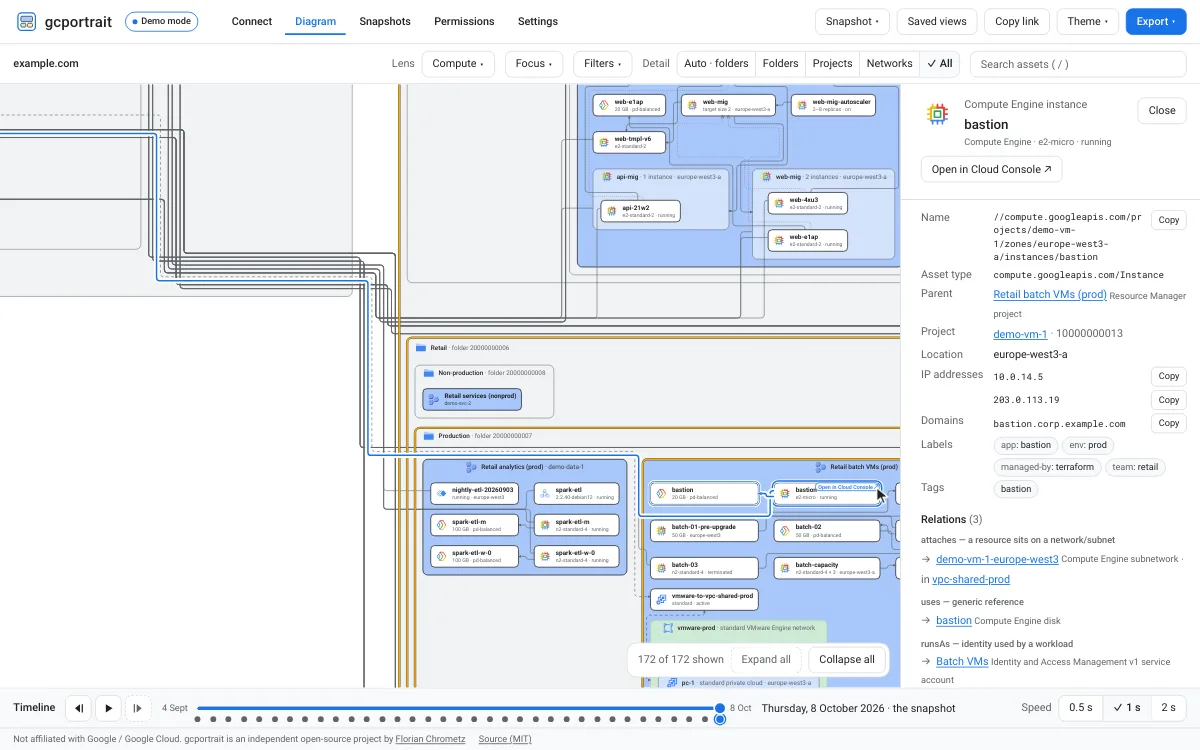Select the batch-02 disk icon
This screenshot has height=750, width=1200.
(784, 530)
